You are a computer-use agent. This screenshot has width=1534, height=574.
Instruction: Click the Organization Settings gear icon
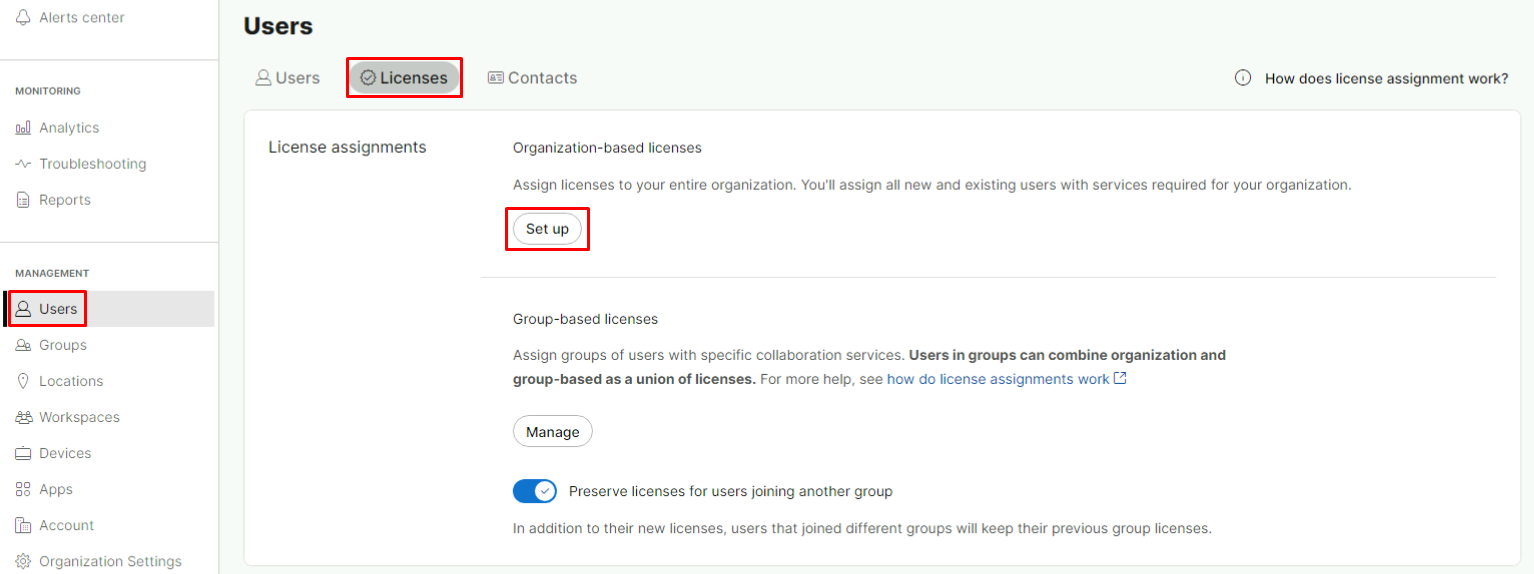pyautogui.click(x=23, y=561)
